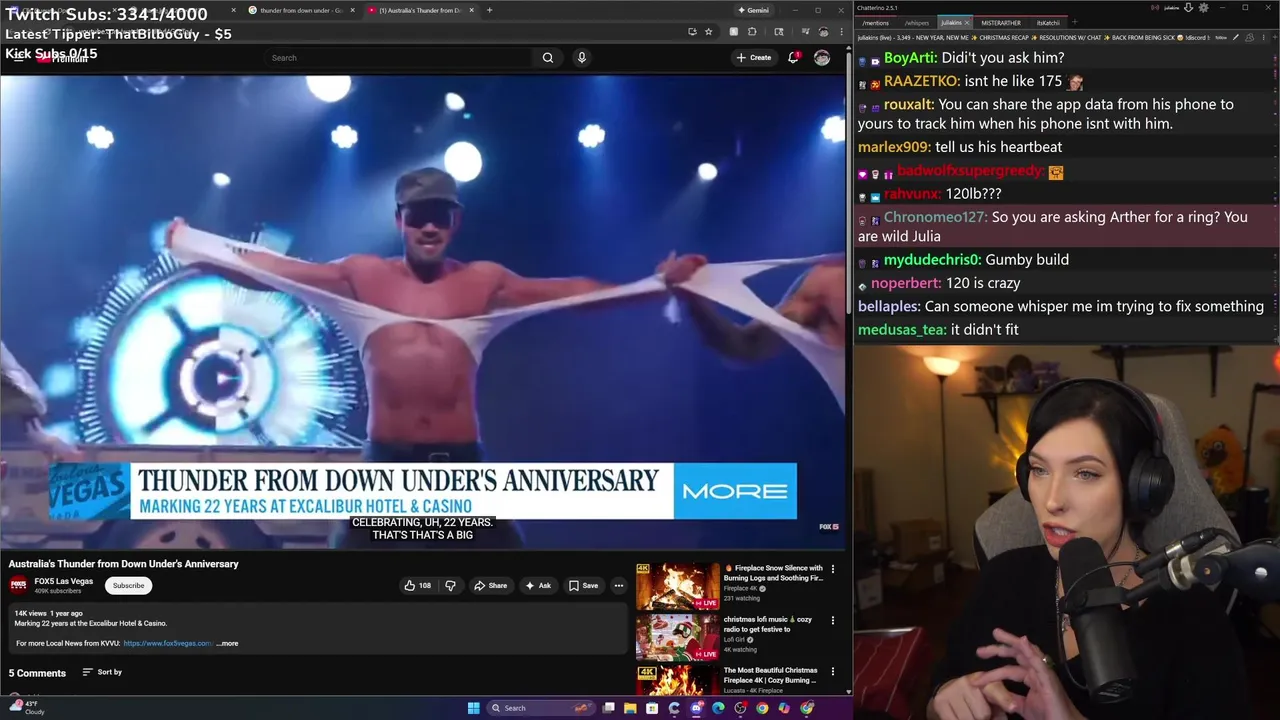Click the Gemini button in Chrome
Screen dimensions: 1280x720
pyautogui.click(x=753, y=10)
